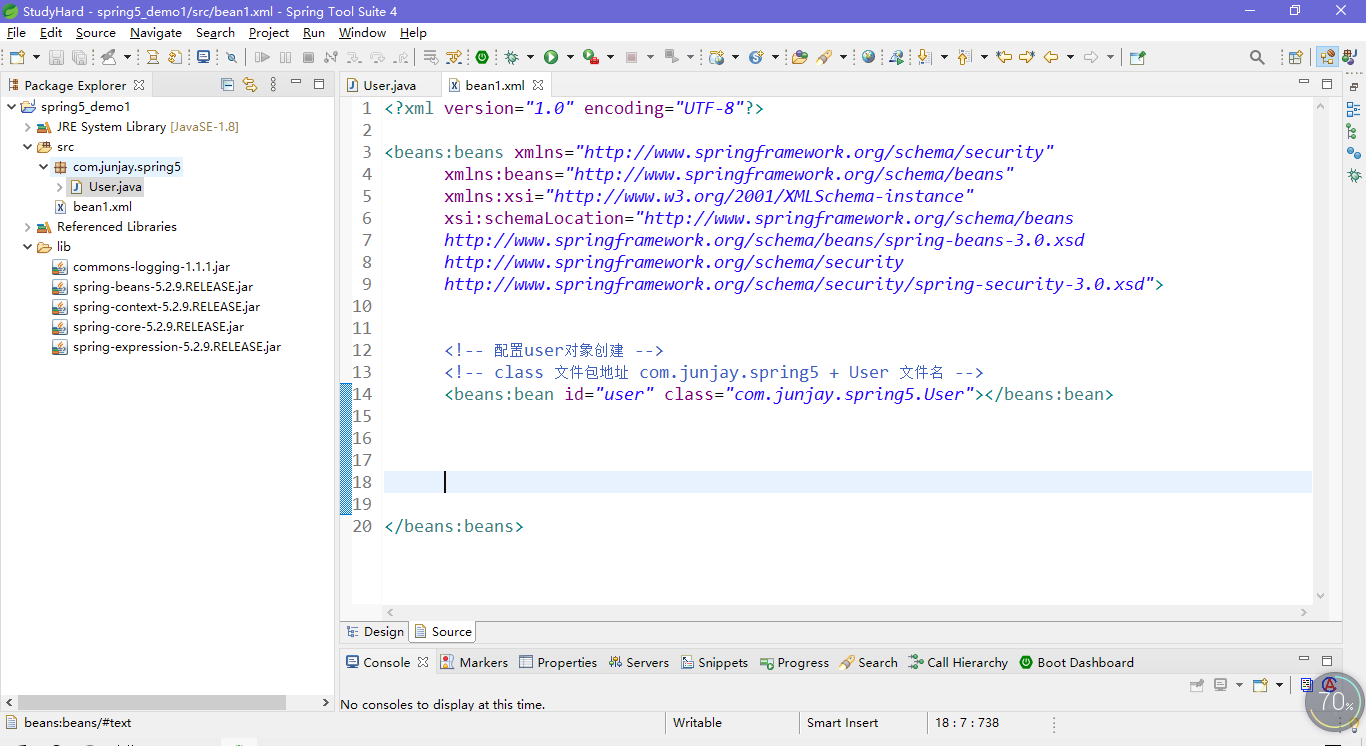Click the Spring perspective button

[x=1328, y=57]
